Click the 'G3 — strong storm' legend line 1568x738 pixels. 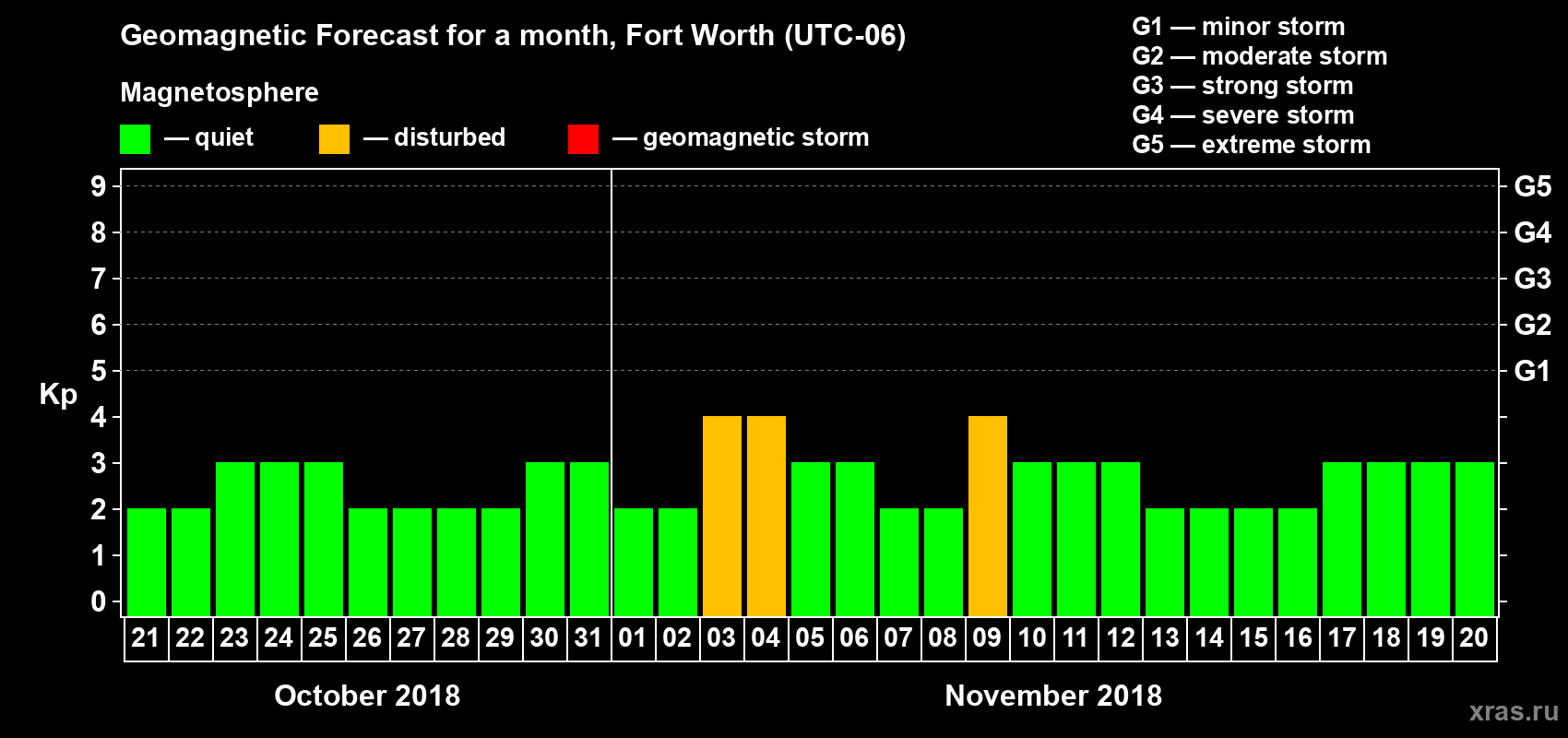tap(1242, 86)
